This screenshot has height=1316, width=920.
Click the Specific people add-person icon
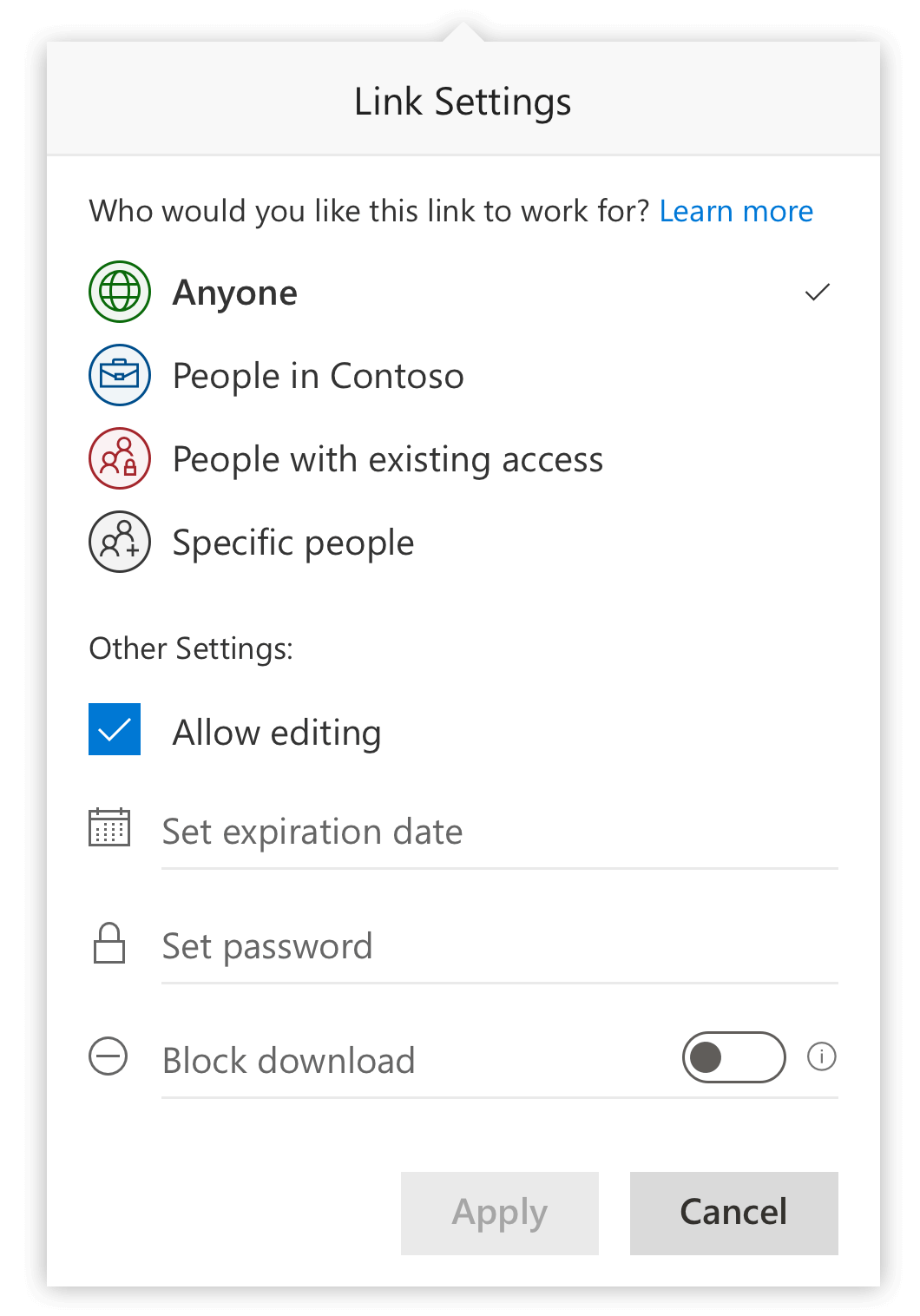point(119,542)
